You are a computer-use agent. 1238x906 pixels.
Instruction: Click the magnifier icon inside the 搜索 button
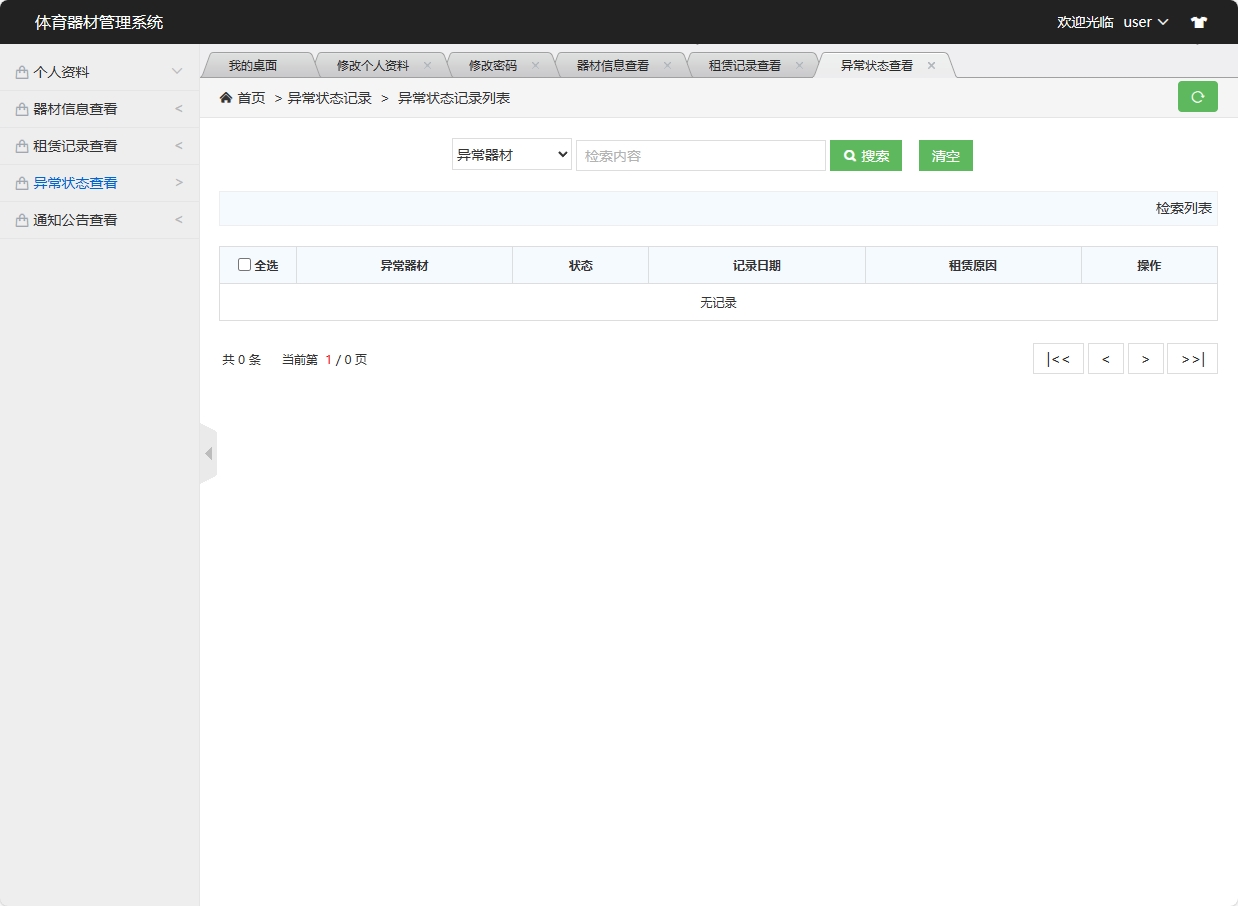849,155
